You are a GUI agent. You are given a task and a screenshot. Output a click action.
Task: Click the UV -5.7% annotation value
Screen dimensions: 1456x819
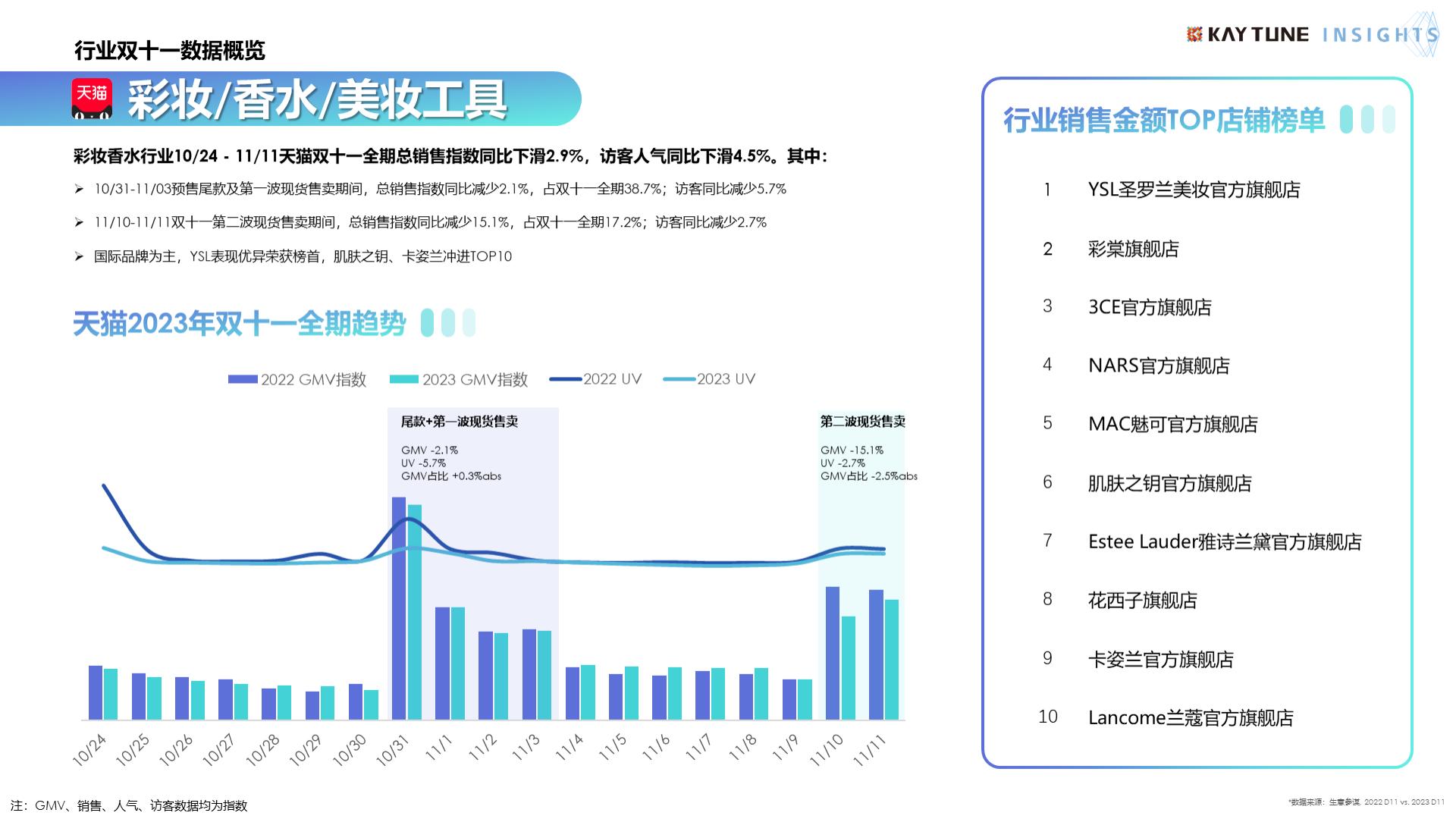click(424, 463)
